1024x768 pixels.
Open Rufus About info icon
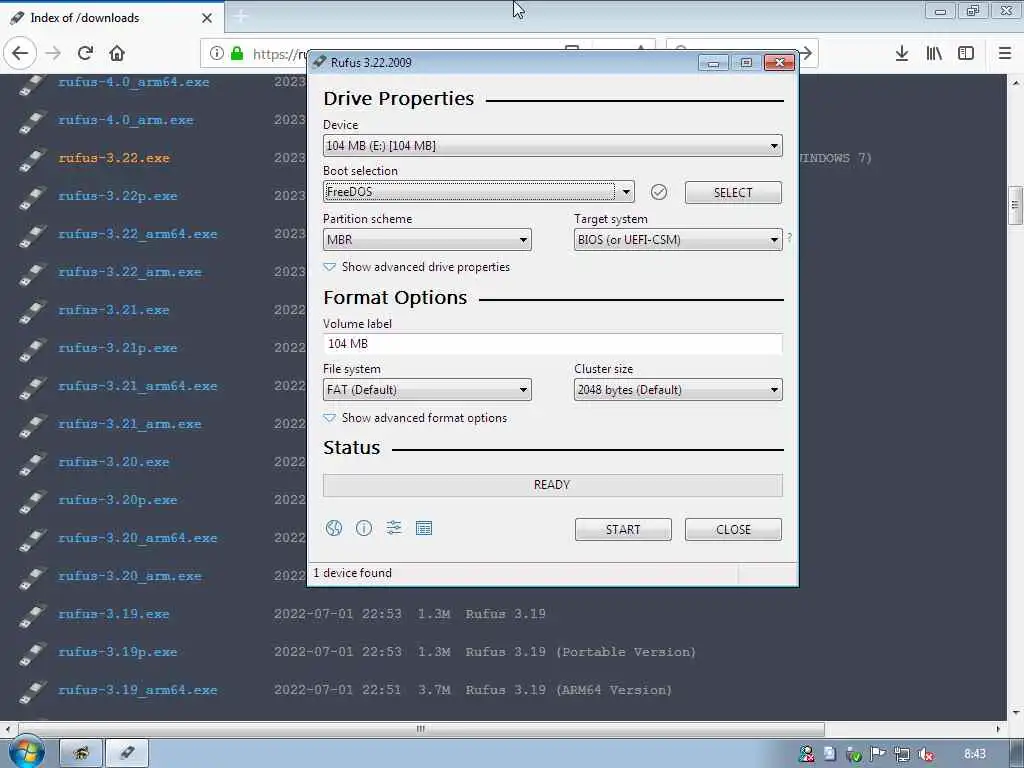coord(364,528)
